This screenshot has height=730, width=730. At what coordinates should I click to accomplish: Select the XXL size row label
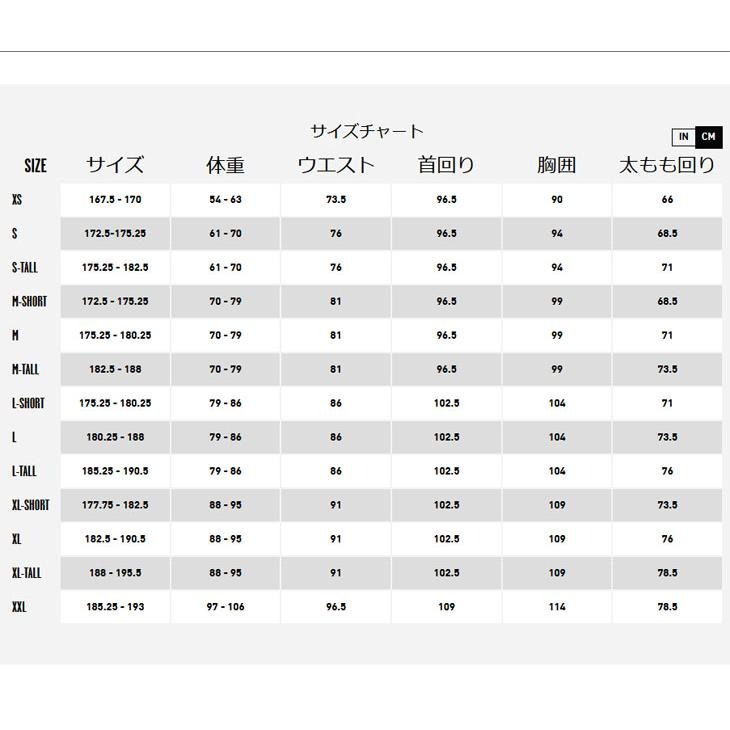coord(19,607)
